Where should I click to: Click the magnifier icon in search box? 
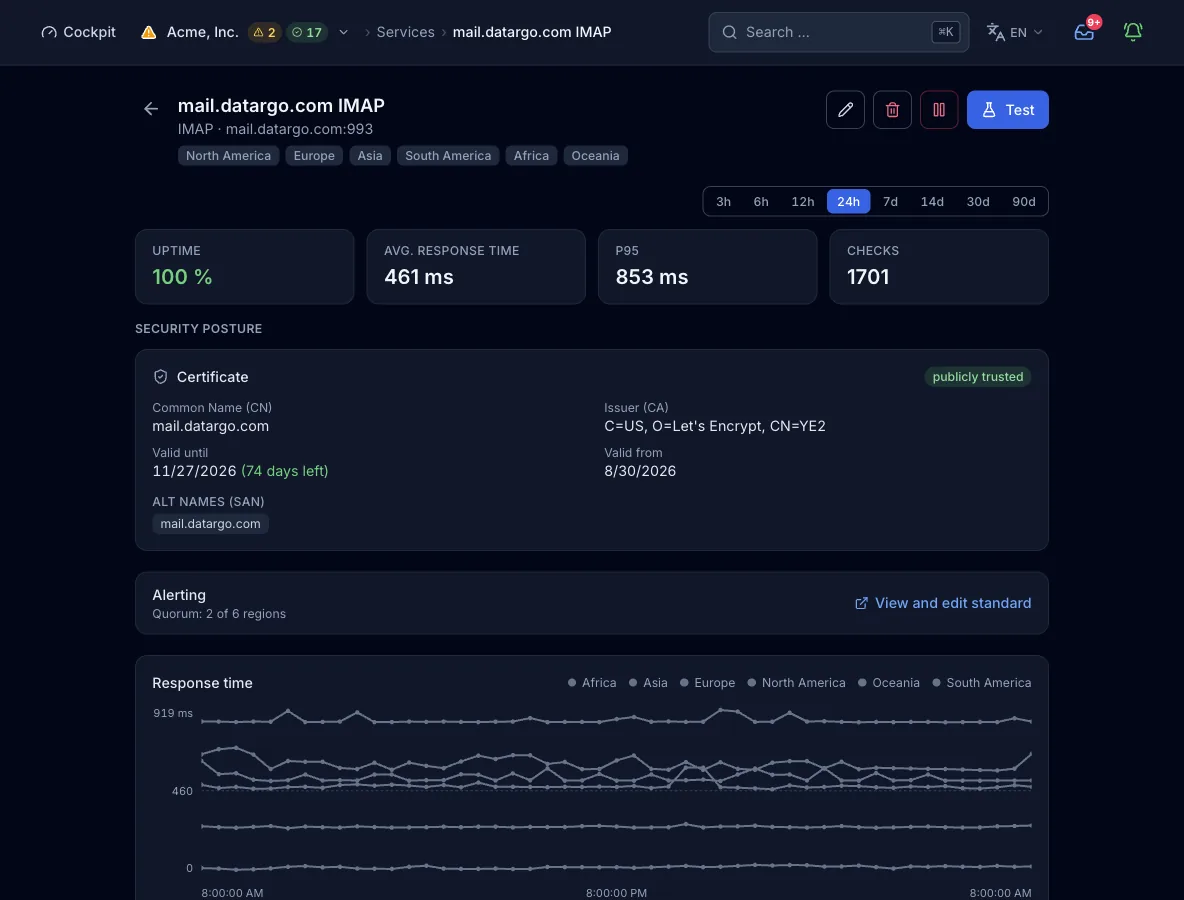click(x=729, y=32)
